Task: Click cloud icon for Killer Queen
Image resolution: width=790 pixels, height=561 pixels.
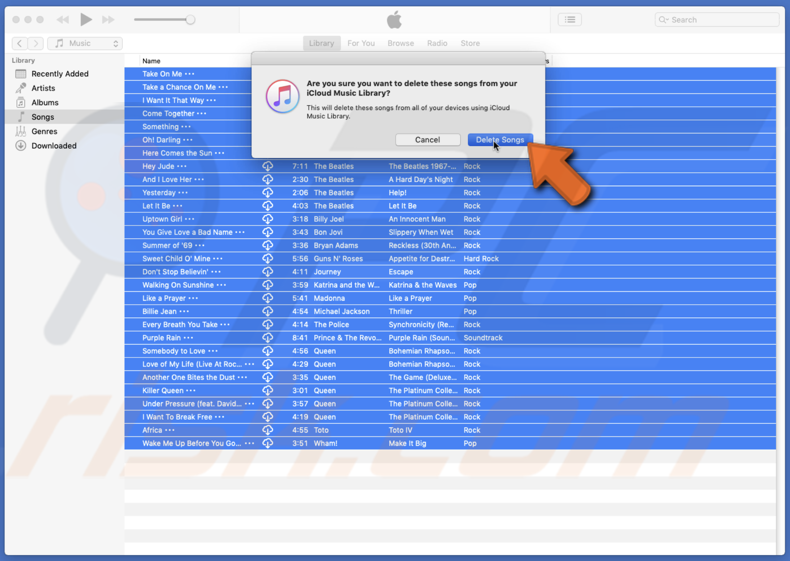Action: pos(268,390)
